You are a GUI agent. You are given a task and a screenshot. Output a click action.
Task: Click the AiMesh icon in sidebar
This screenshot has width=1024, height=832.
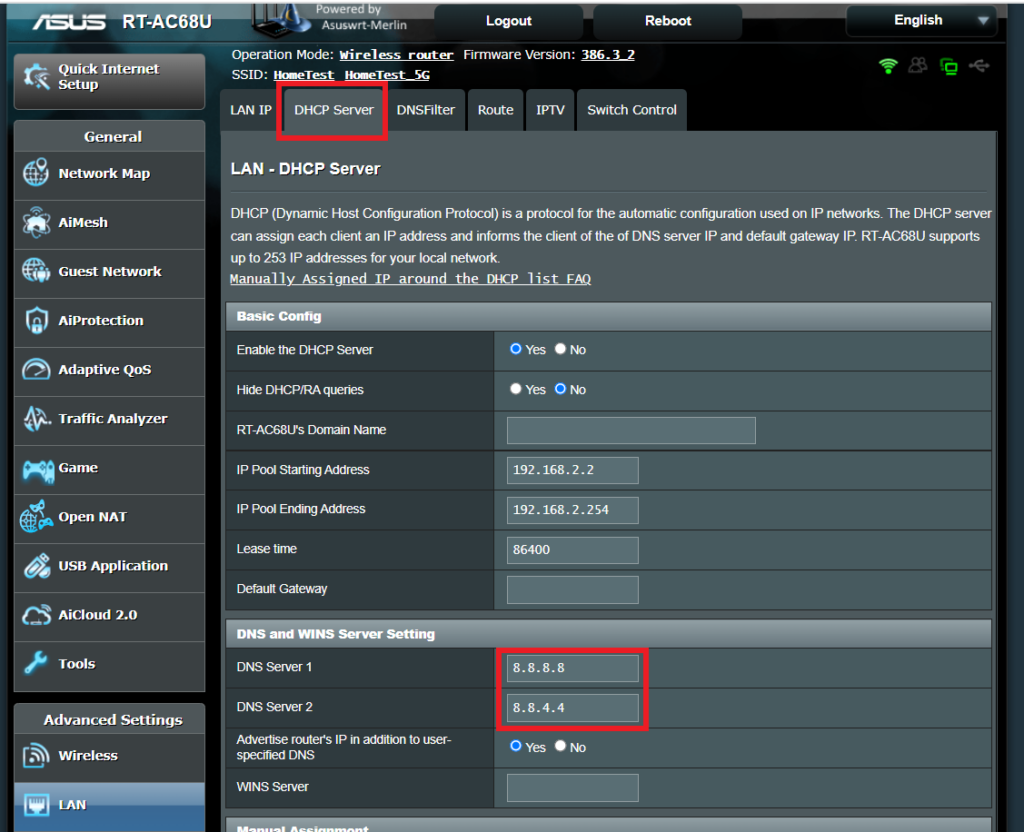[36, 222]
